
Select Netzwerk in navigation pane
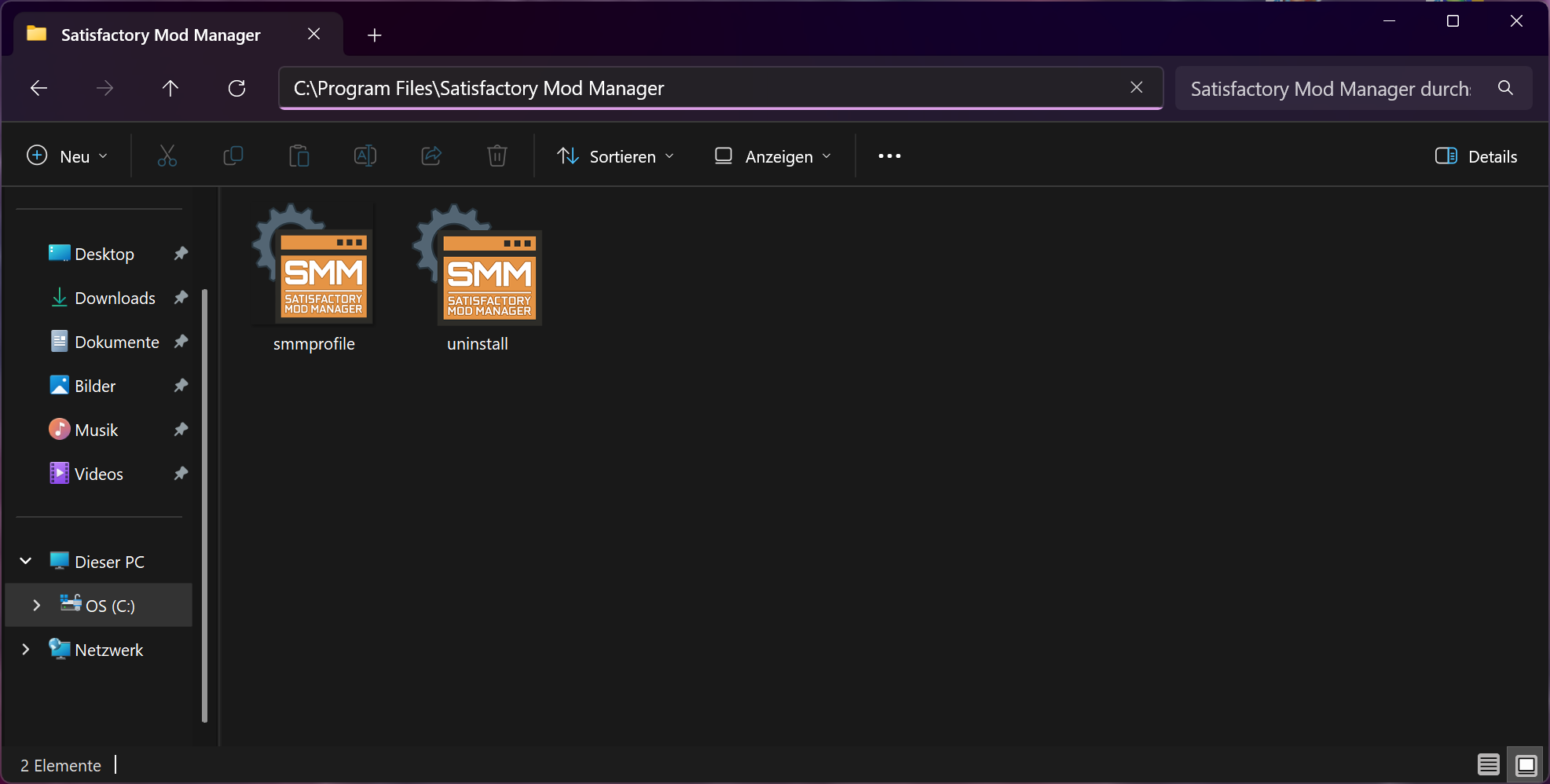coord(108,650)
